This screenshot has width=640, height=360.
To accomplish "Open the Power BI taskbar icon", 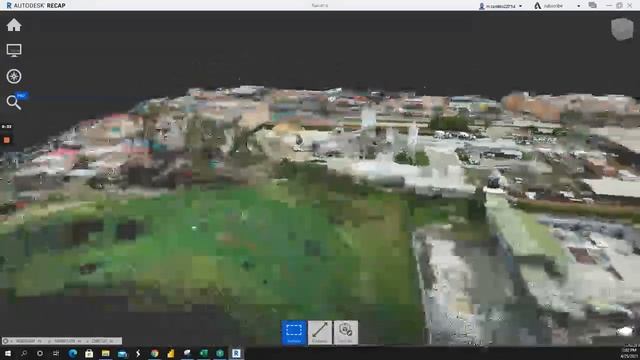I will pyautogui.click(x=171, y=353).
